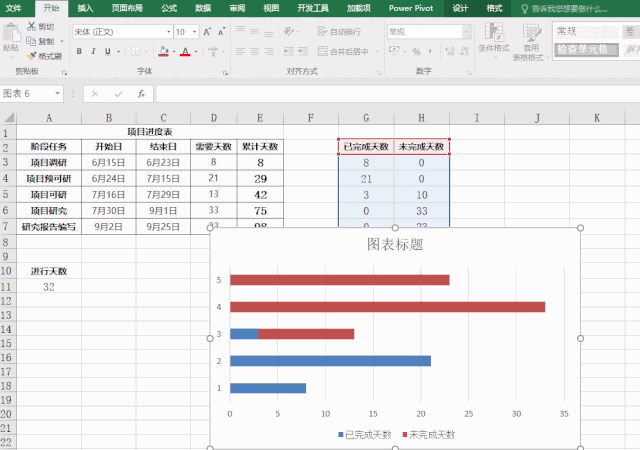The image size is (640, 450).
Task: Click the middle align icon
Action: [x=255, y=31]
